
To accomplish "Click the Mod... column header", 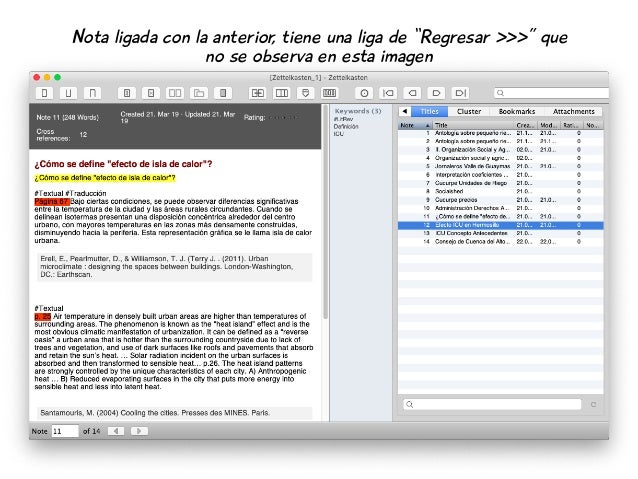I will [x=549, y=125].
